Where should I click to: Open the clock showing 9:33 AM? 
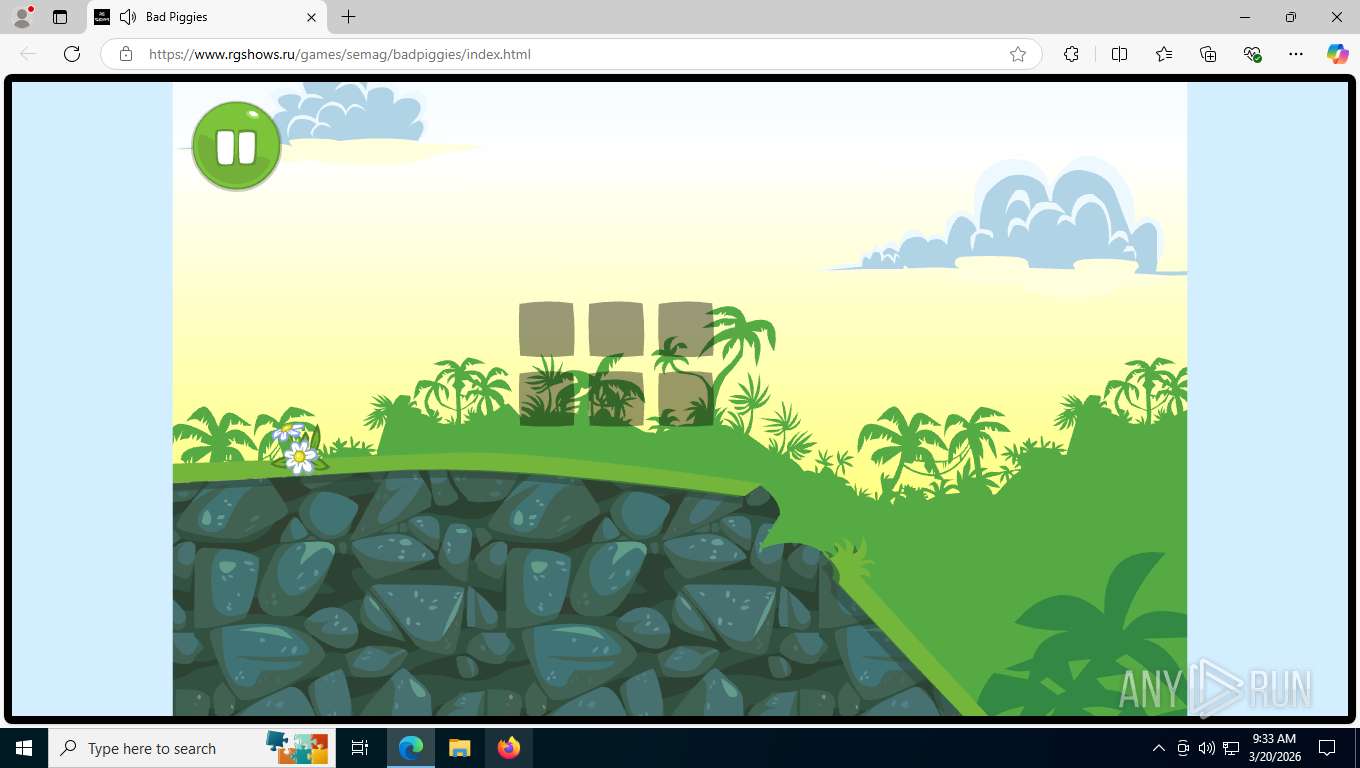(1274, 748)
